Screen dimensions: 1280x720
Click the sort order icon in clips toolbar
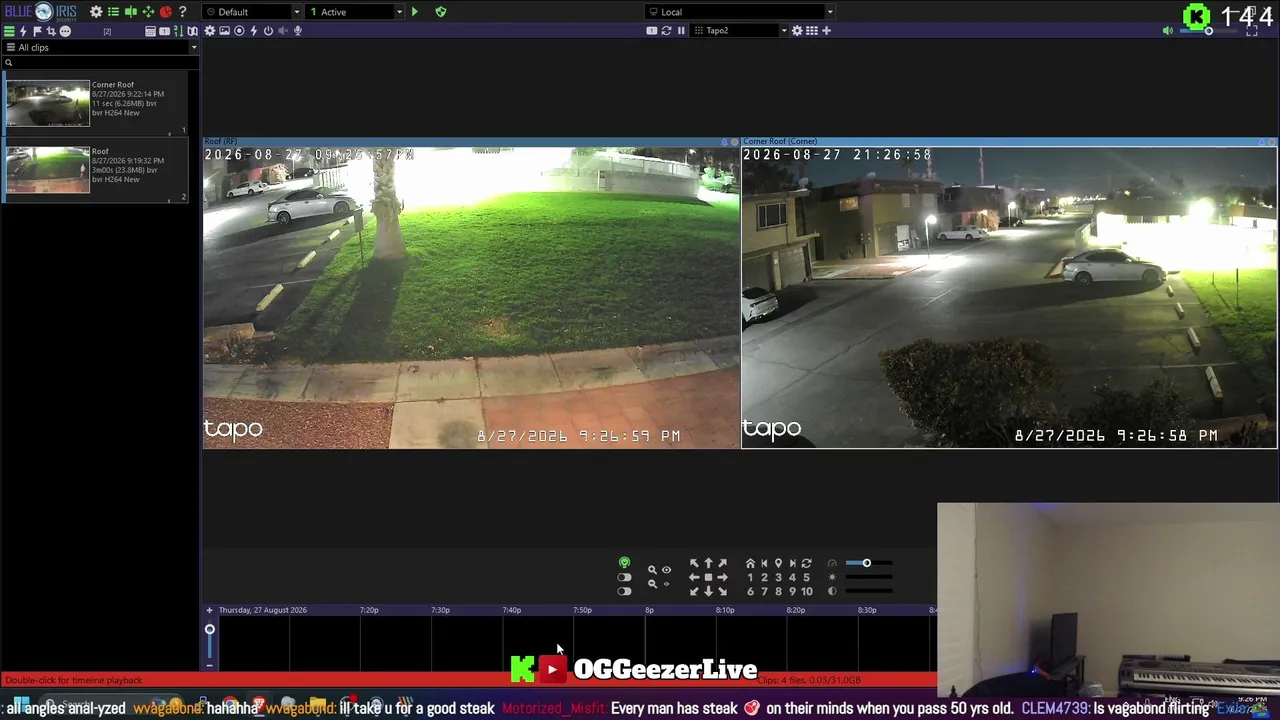(178, 31)
